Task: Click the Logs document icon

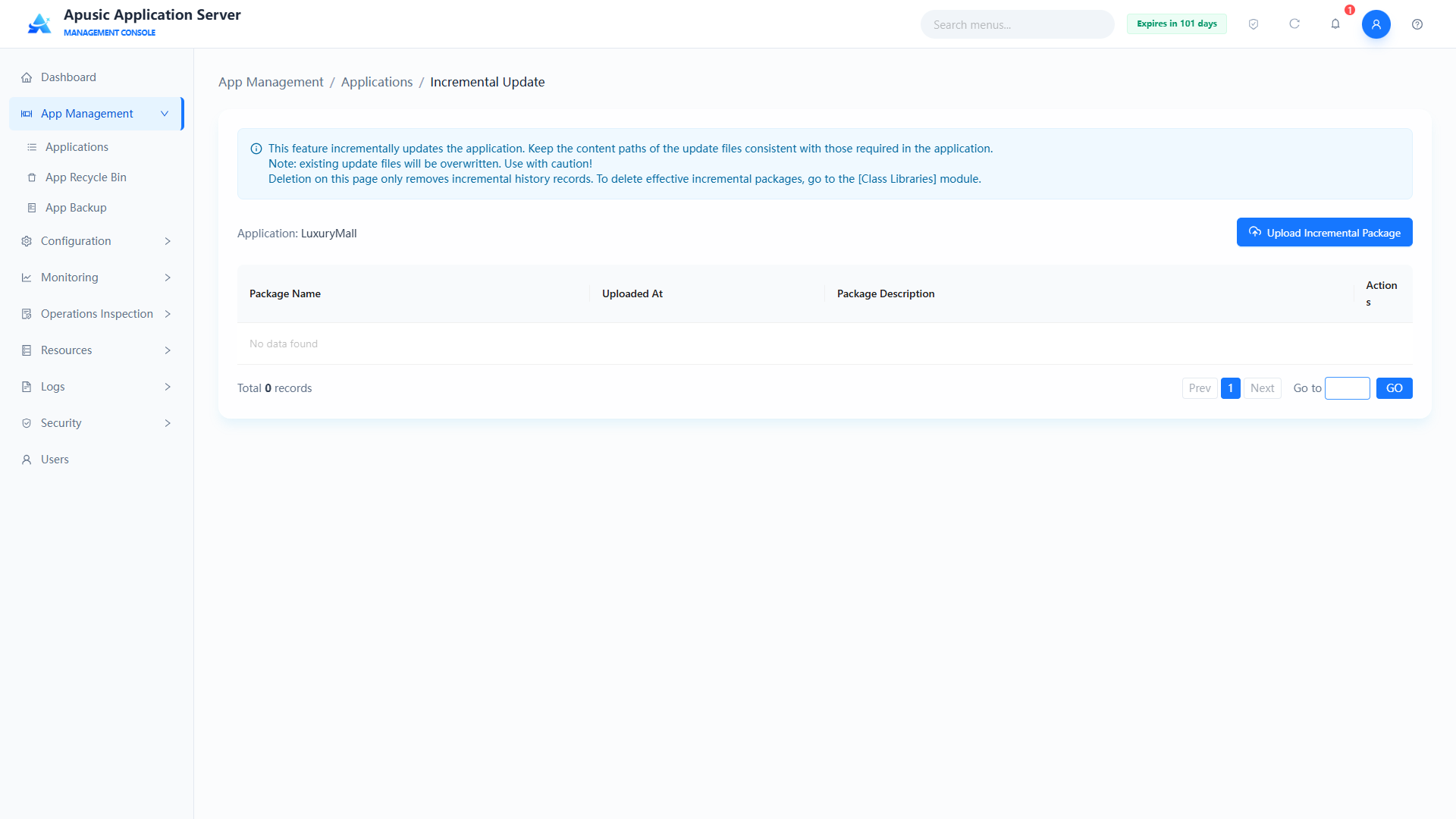Action: tap(27, 387)
